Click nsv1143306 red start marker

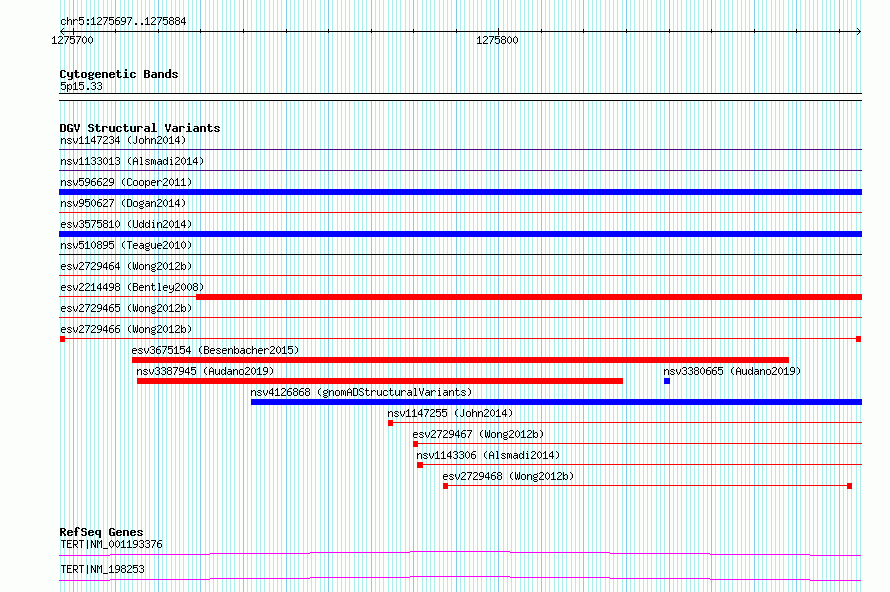pyautogui.click(x=420, y=465)
